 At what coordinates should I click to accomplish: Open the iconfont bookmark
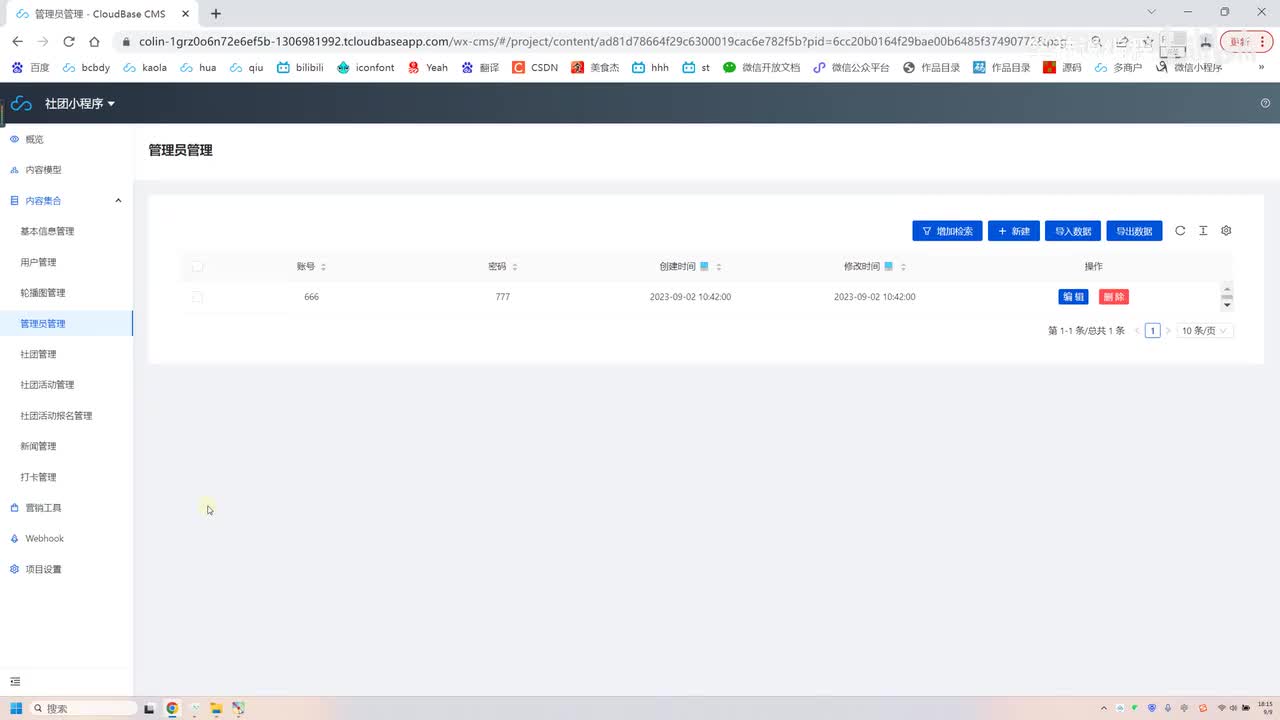(366, 67)
